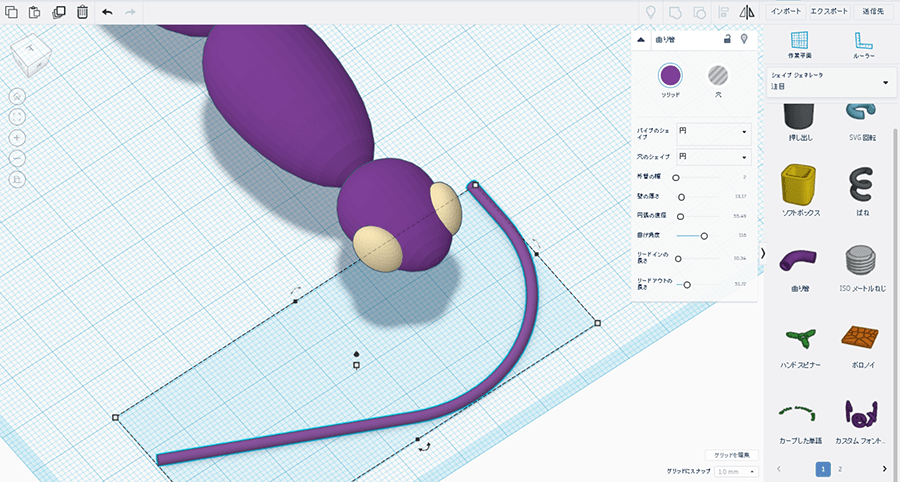This screenshot has width=900, height=482.
Task: Click the previous page arrow in the shapes panel
Action: point(779,469)
